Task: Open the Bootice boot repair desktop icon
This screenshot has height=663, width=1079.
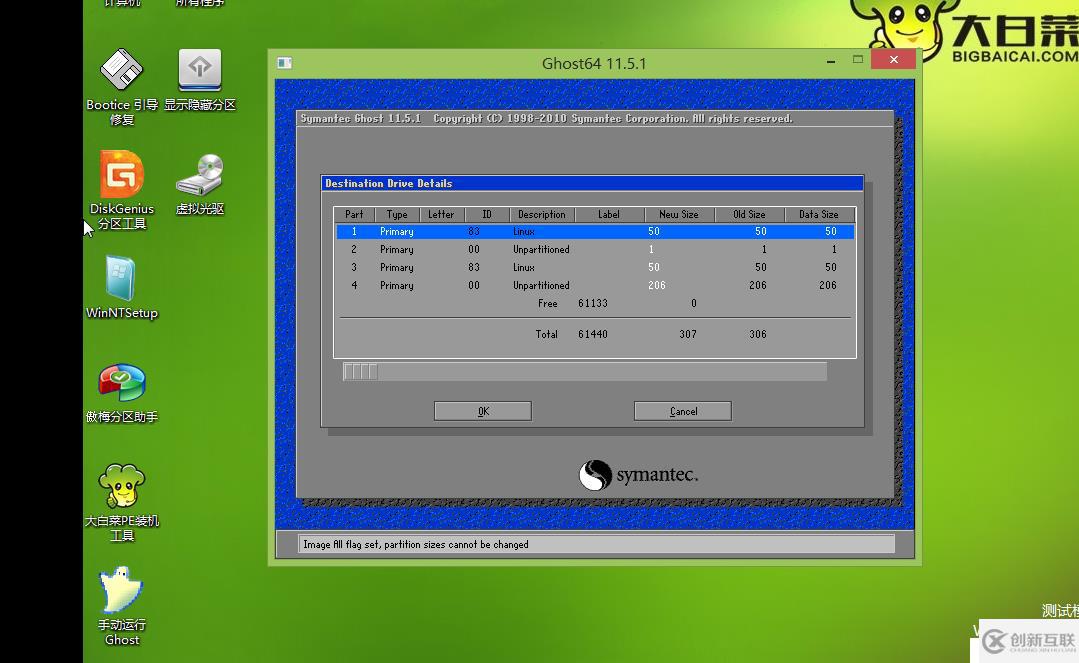Action: (x=121, y=72)
